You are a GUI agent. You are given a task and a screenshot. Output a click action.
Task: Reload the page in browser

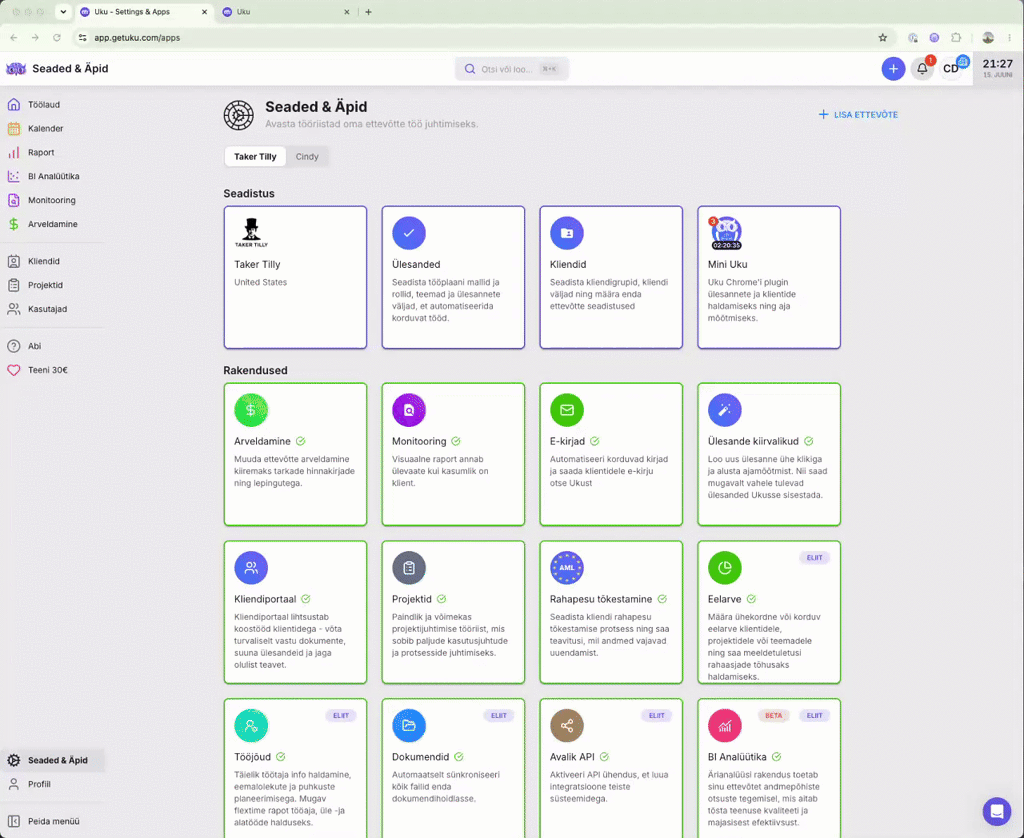pyautogui.click(x=57, y=38)
